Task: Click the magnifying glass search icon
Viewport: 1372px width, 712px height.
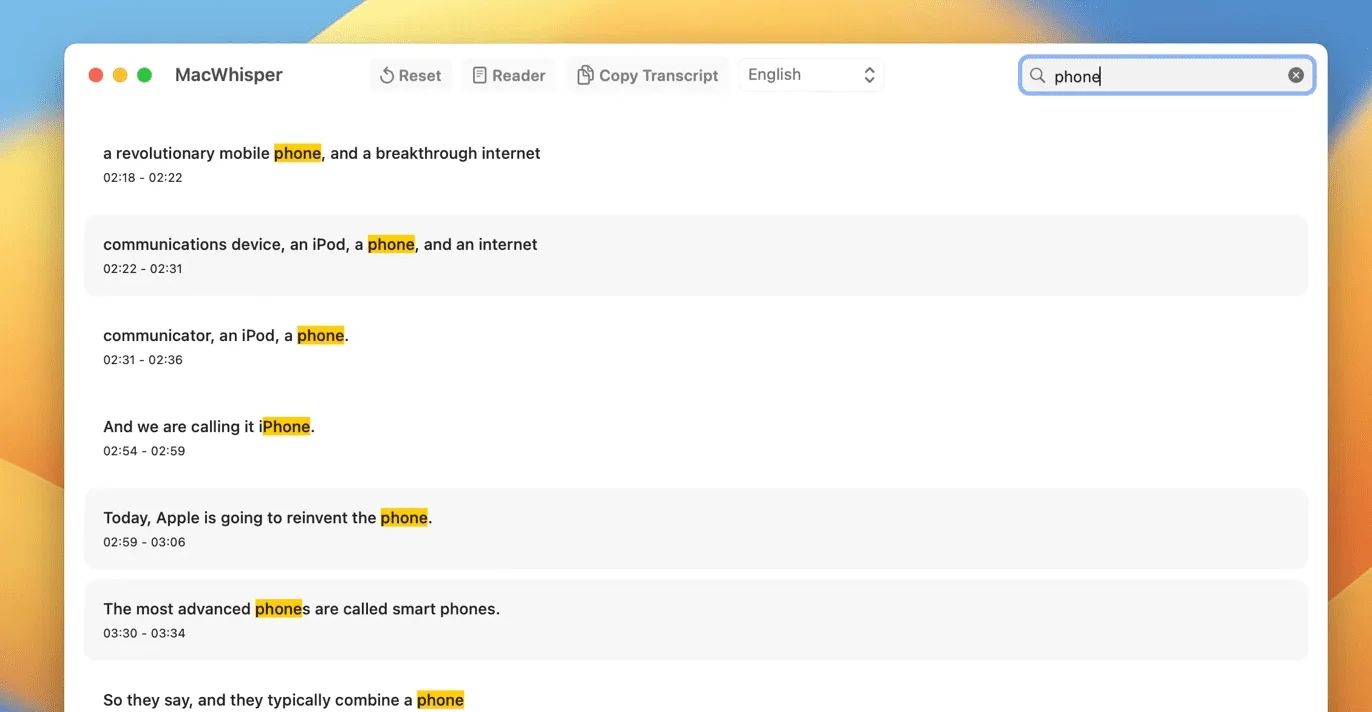Action: (1038, 75)
